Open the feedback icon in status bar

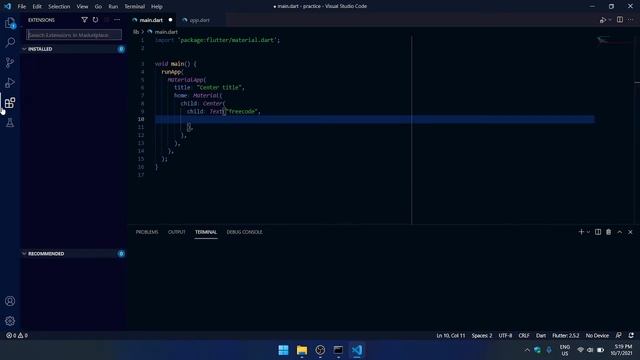click(x=619, y=335)
